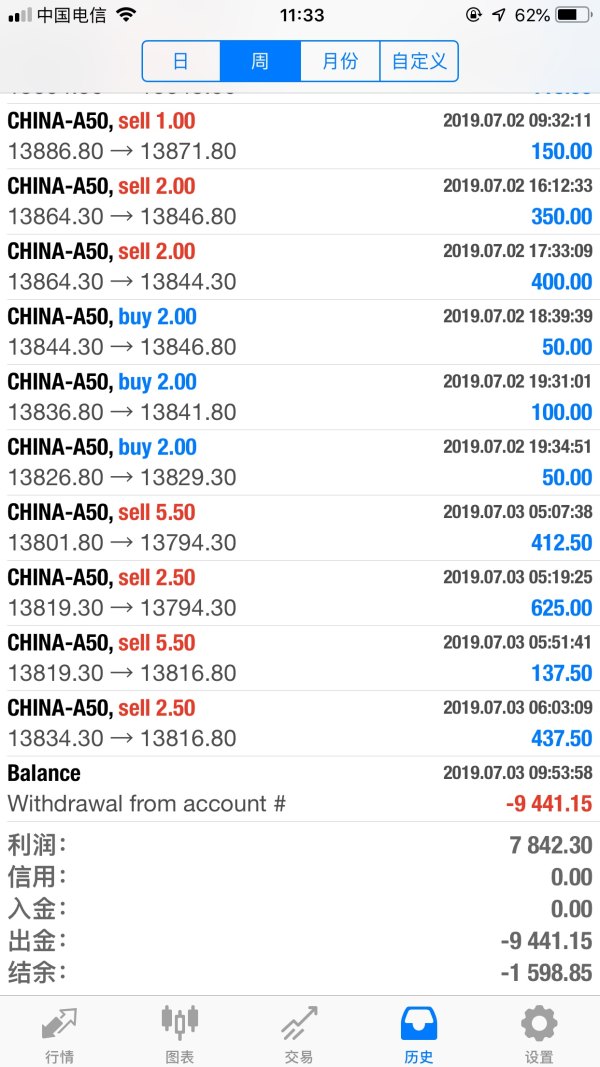
Task: Switch to the 日 day filter
Action: (x=181, y=61)
